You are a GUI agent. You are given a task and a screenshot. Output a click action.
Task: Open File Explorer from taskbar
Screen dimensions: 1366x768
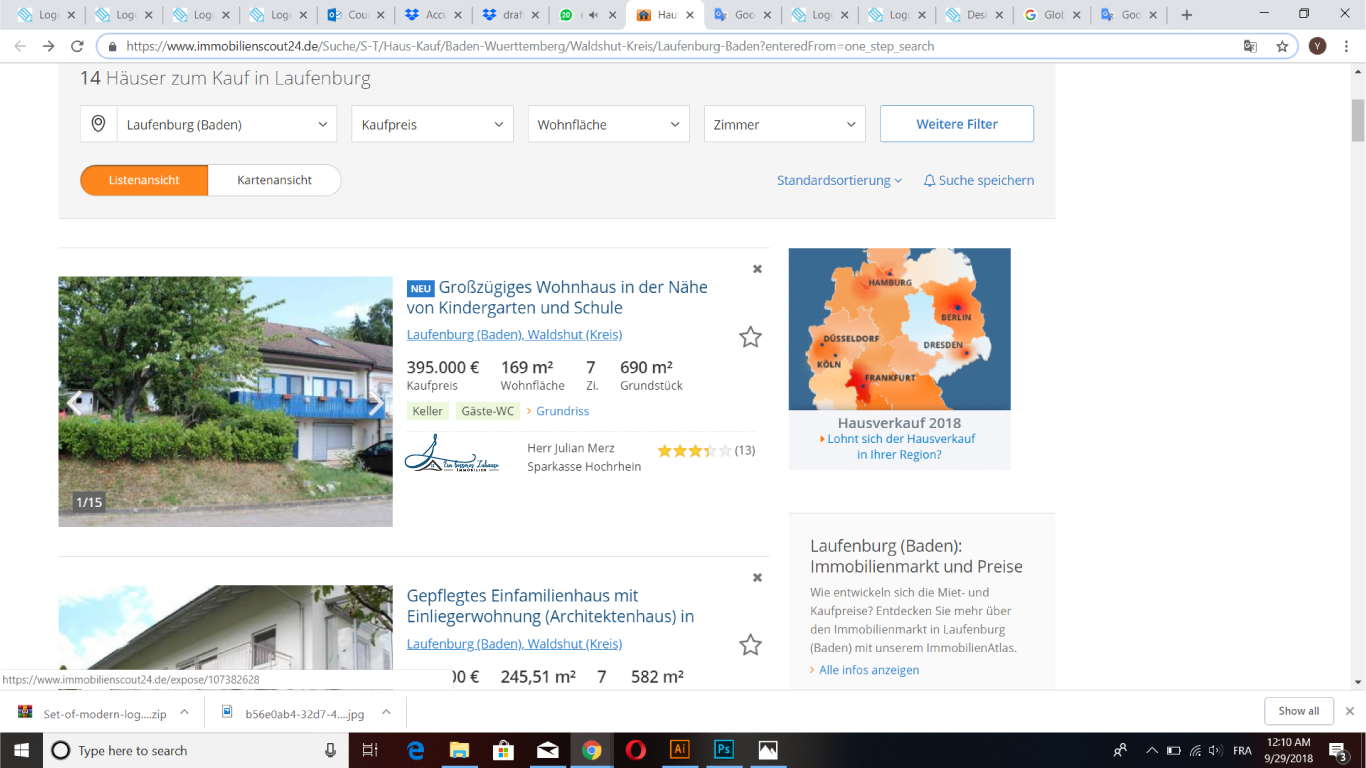pos(460,750)
